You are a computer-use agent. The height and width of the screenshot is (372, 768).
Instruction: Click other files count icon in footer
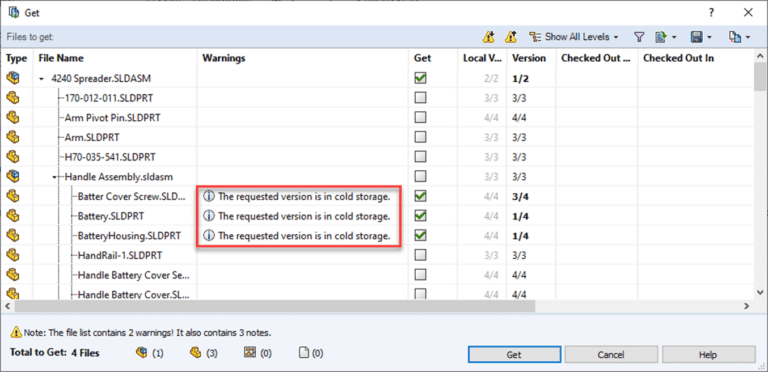point(303,353)
